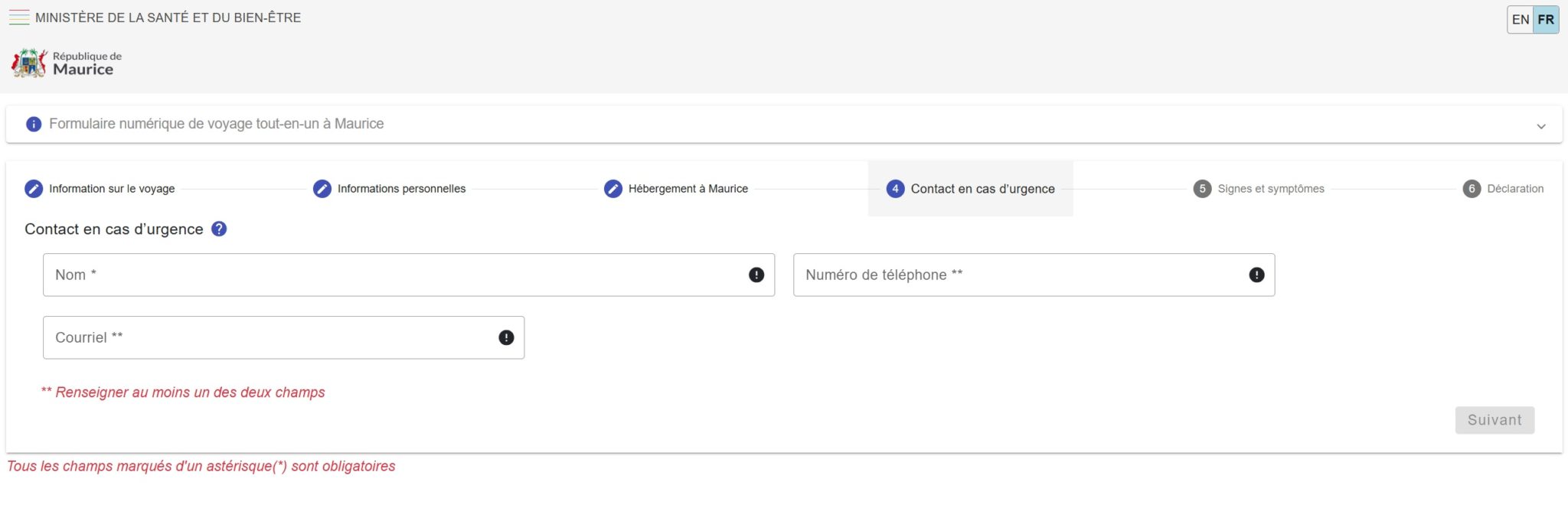Click the pencil icon for Information sur le voyage

pos(34,188)
